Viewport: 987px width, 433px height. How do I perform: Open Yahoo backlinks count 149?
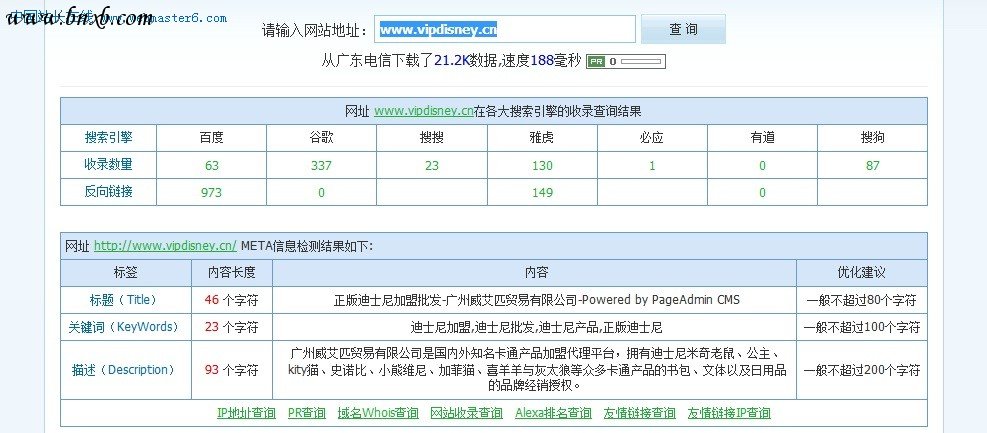pyautogui.click(x=542, y=192)
